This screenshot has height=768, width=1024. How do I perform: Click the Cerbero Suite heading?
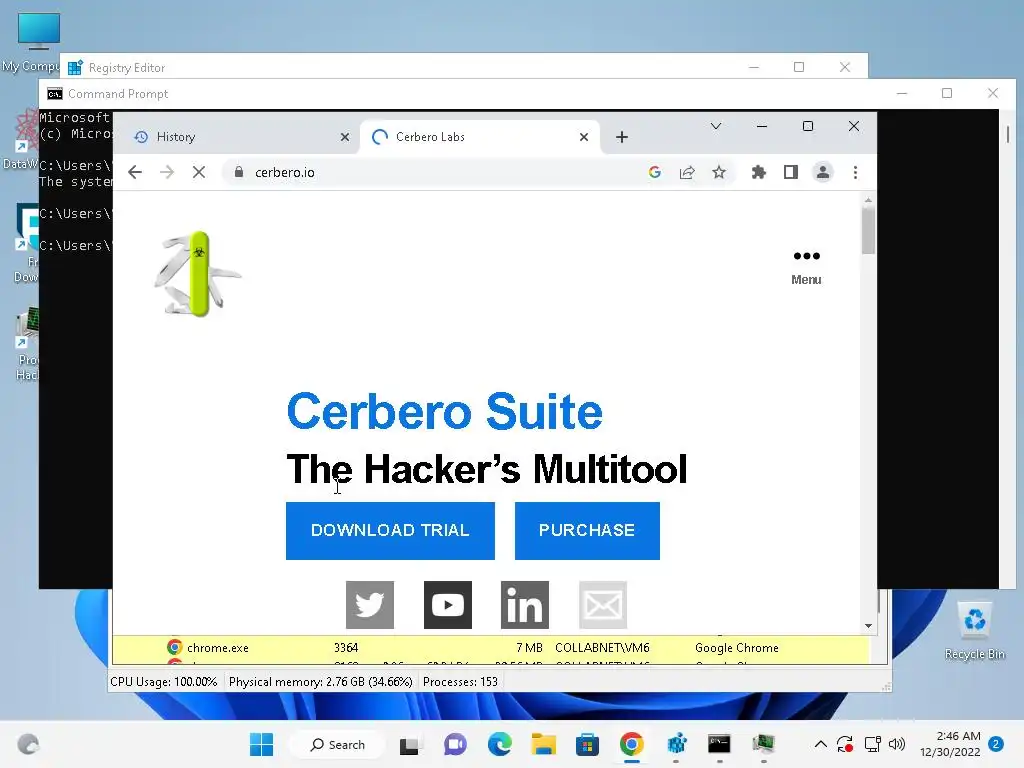coord(444,411)
